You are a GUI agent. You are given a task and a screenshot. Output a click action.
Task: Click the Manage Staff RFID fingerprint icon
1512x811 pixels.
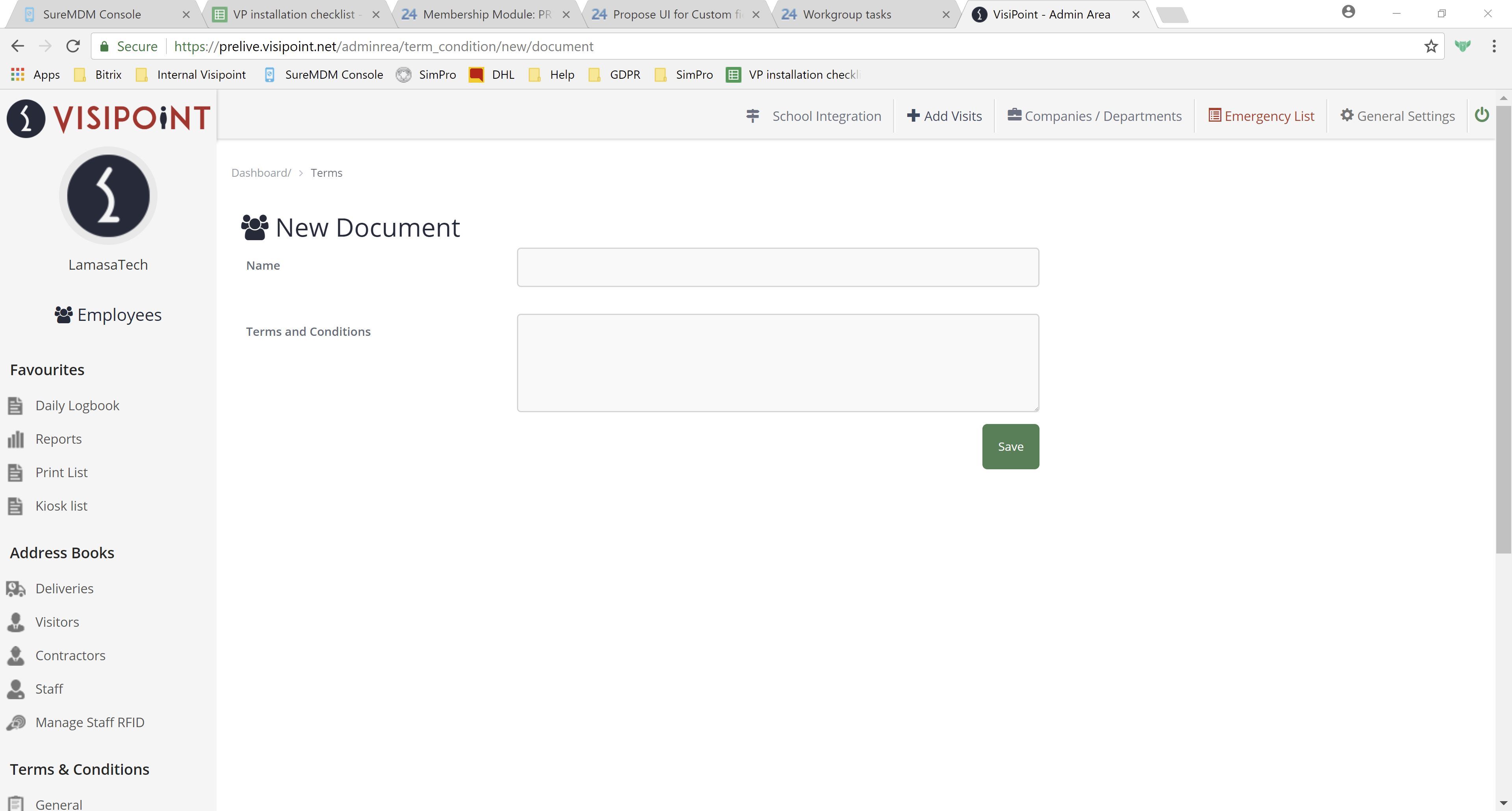pos(16,722)
